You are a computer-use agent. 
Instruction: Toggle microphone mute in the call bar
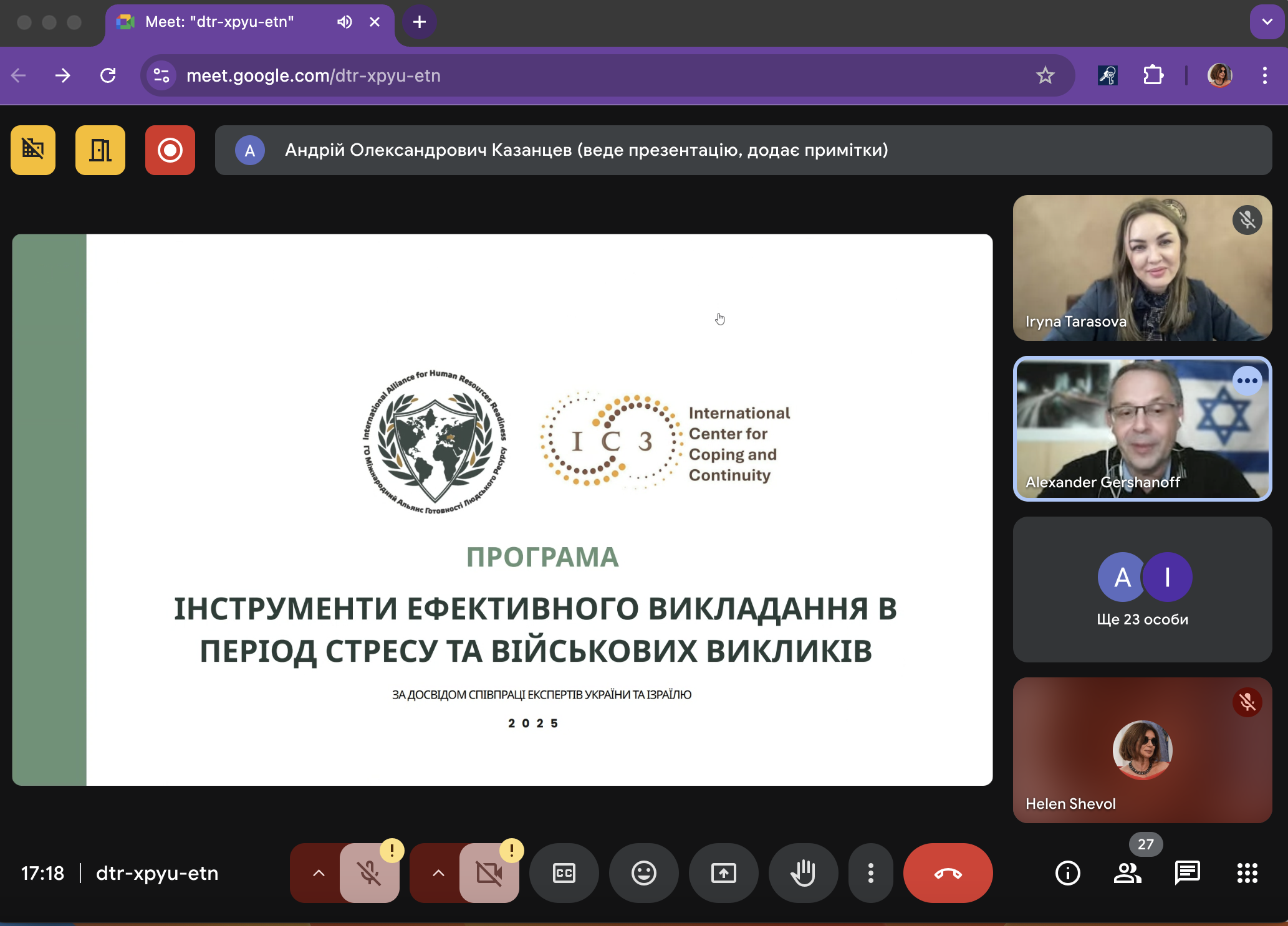[x=370, y=872]
